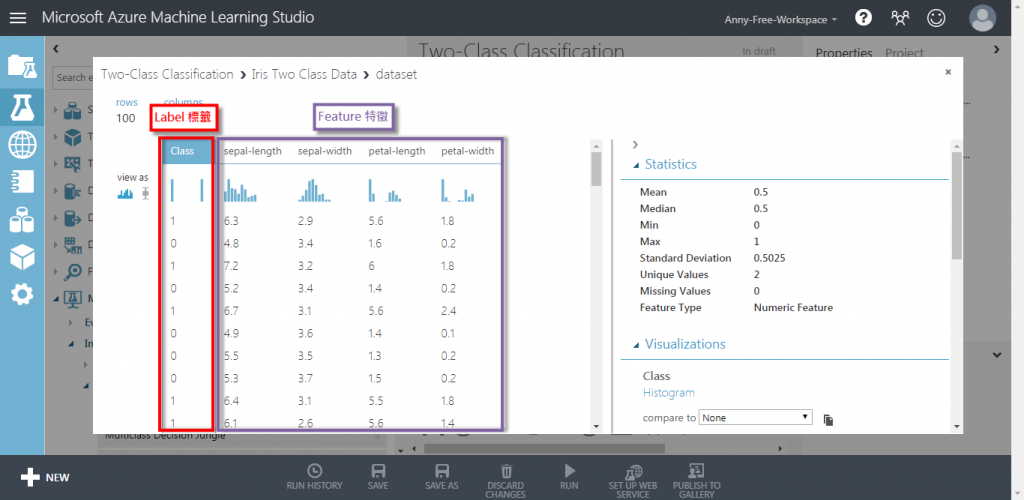Click cell value 2.4 in petal-width
The width and height of the screenshot is (1024, 500).
pos(449,311)
